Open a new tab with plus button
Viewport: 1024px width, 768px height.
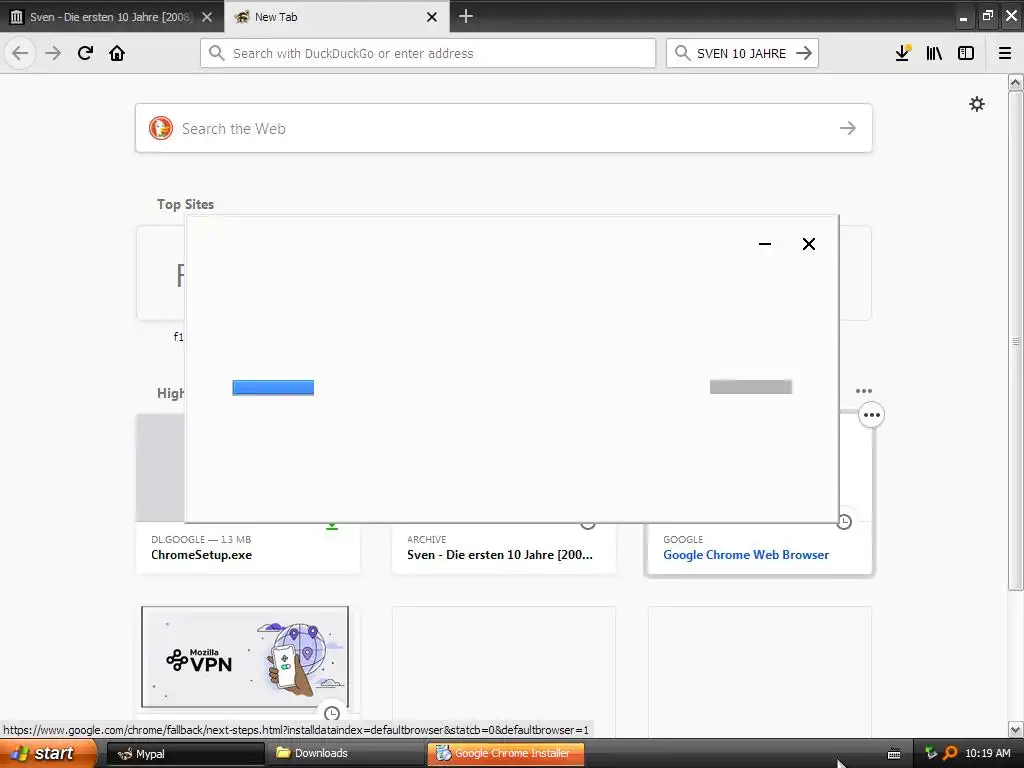click(466, 16)
